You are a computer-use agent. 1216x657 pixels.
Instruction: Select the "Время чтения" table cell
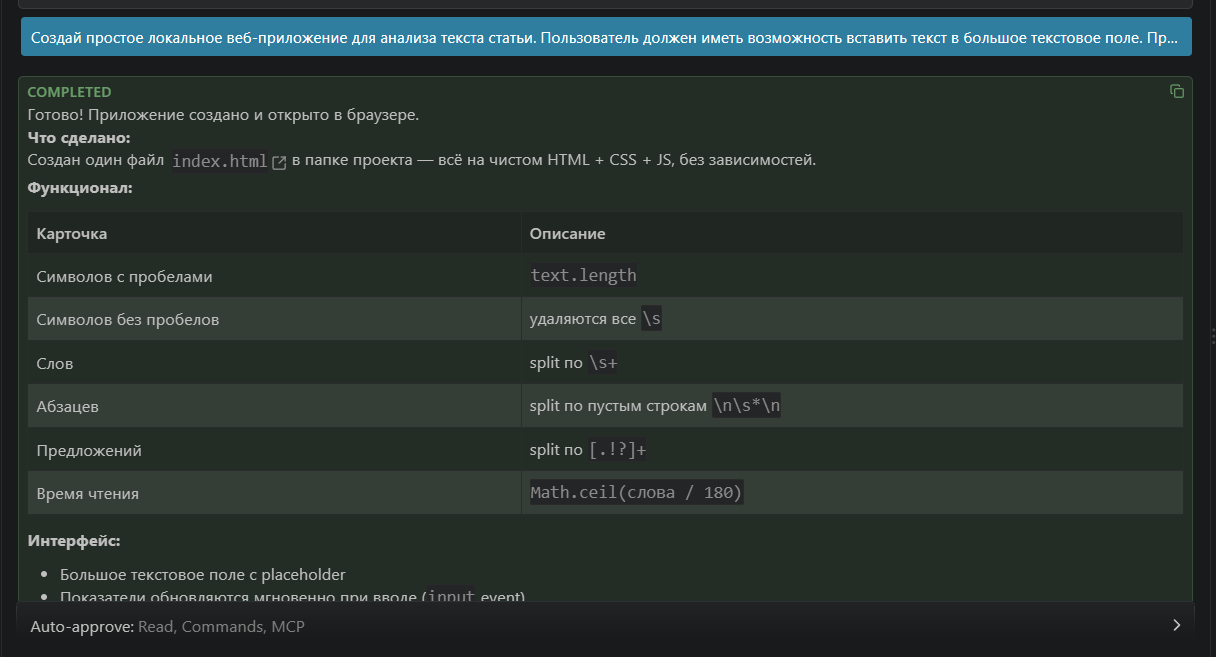click(275, 493)
